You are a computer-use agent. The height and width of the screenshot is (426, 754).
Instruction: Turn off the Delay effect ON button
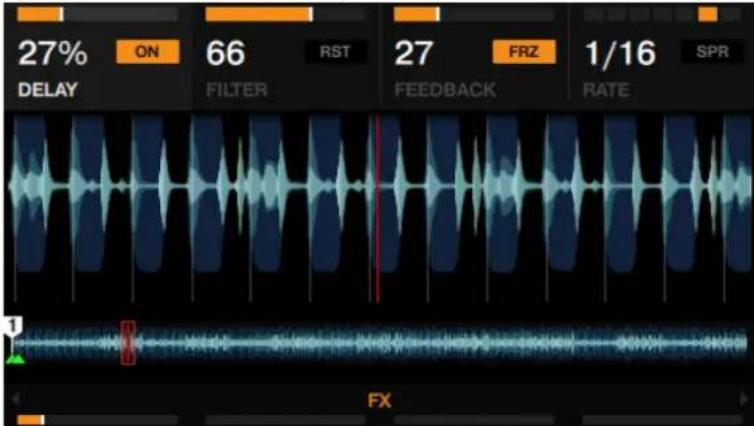click(x=148, y=51)
